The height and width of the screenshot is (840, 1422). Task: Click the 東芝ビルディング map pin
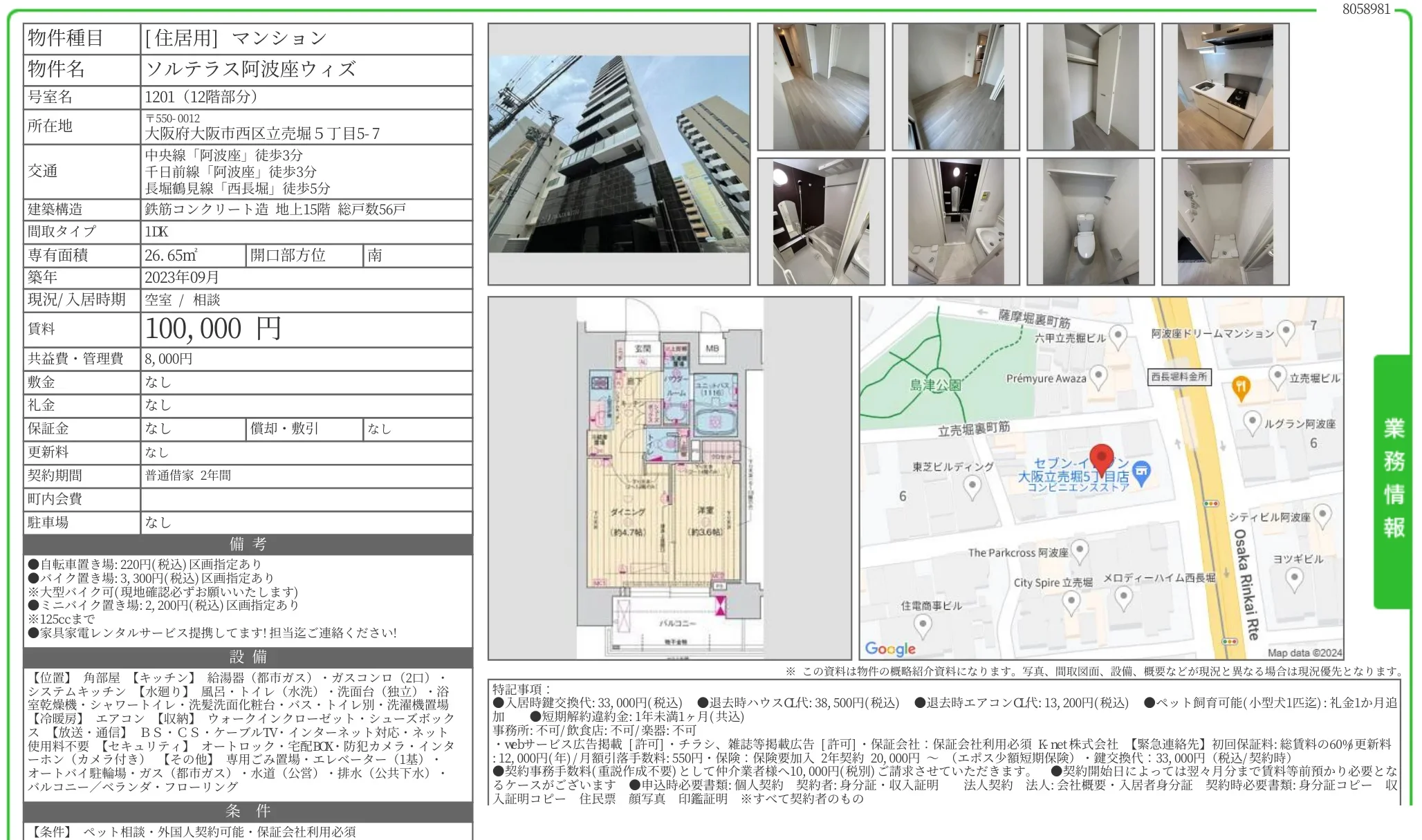pos(972,486)
